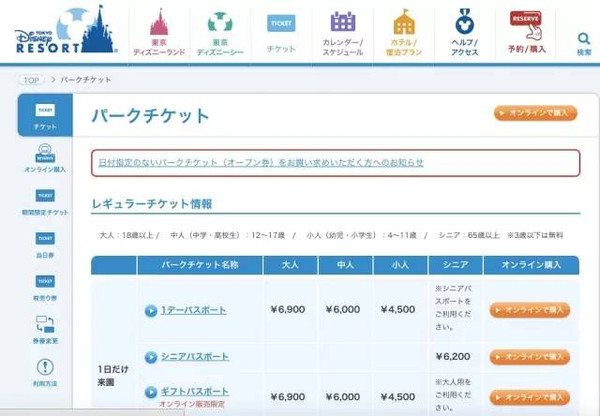Click the ¥6,200 senior price cell
This screenshot has height=416, width=600.
(x=453, y=357)
